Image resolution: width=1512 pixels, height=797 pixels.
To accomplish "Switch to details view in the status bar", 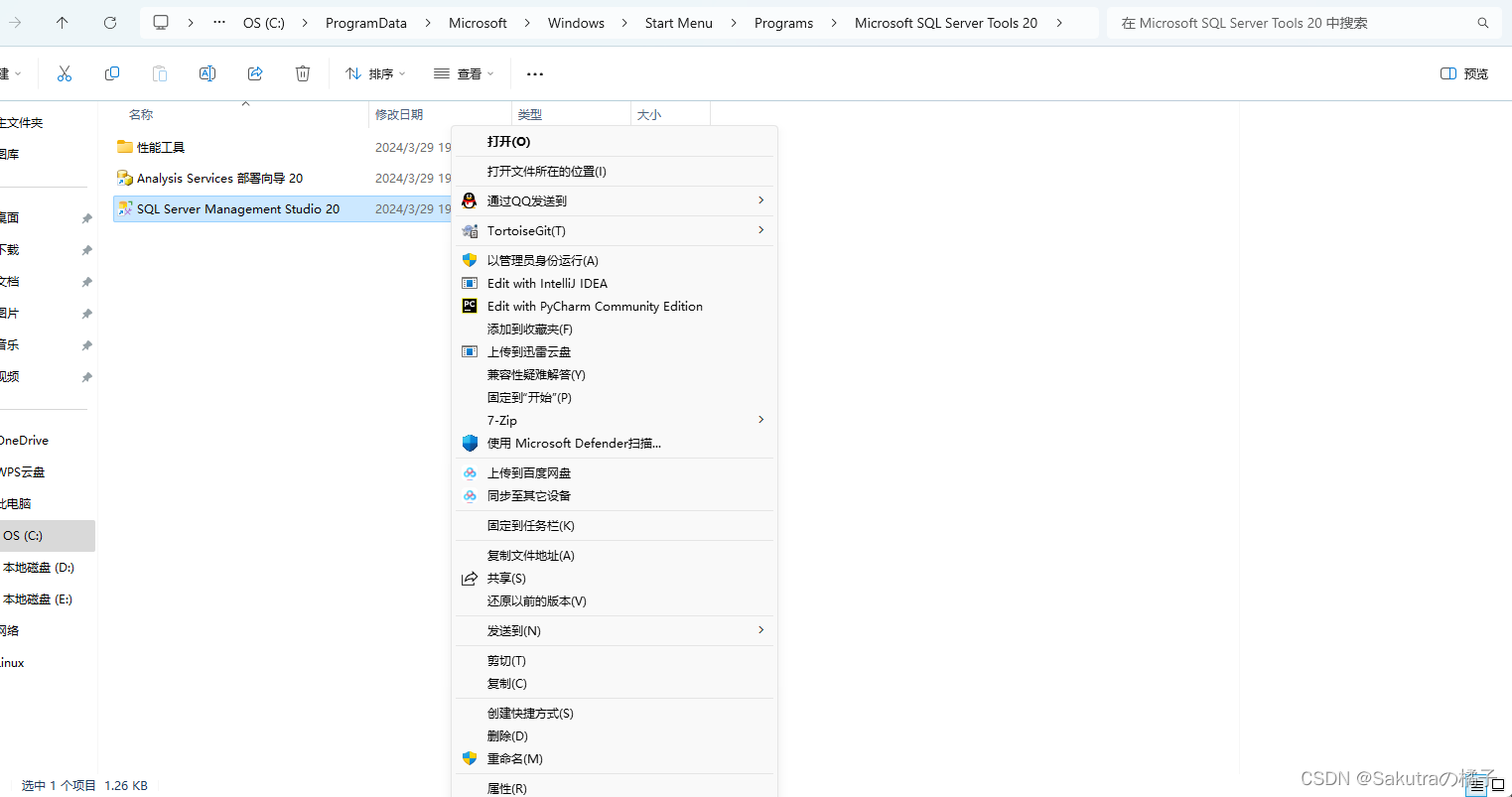I will pos(1477,785).
